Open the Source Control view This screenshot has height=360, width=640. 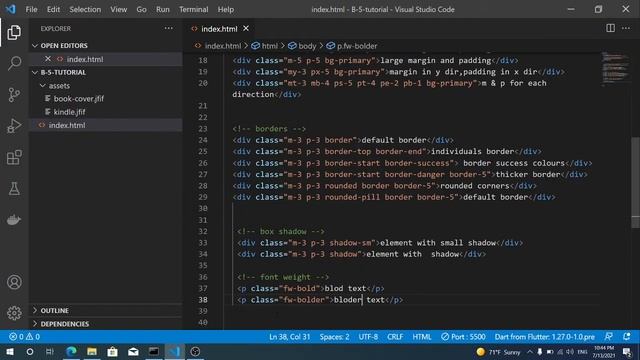click(x=14, y=95)
